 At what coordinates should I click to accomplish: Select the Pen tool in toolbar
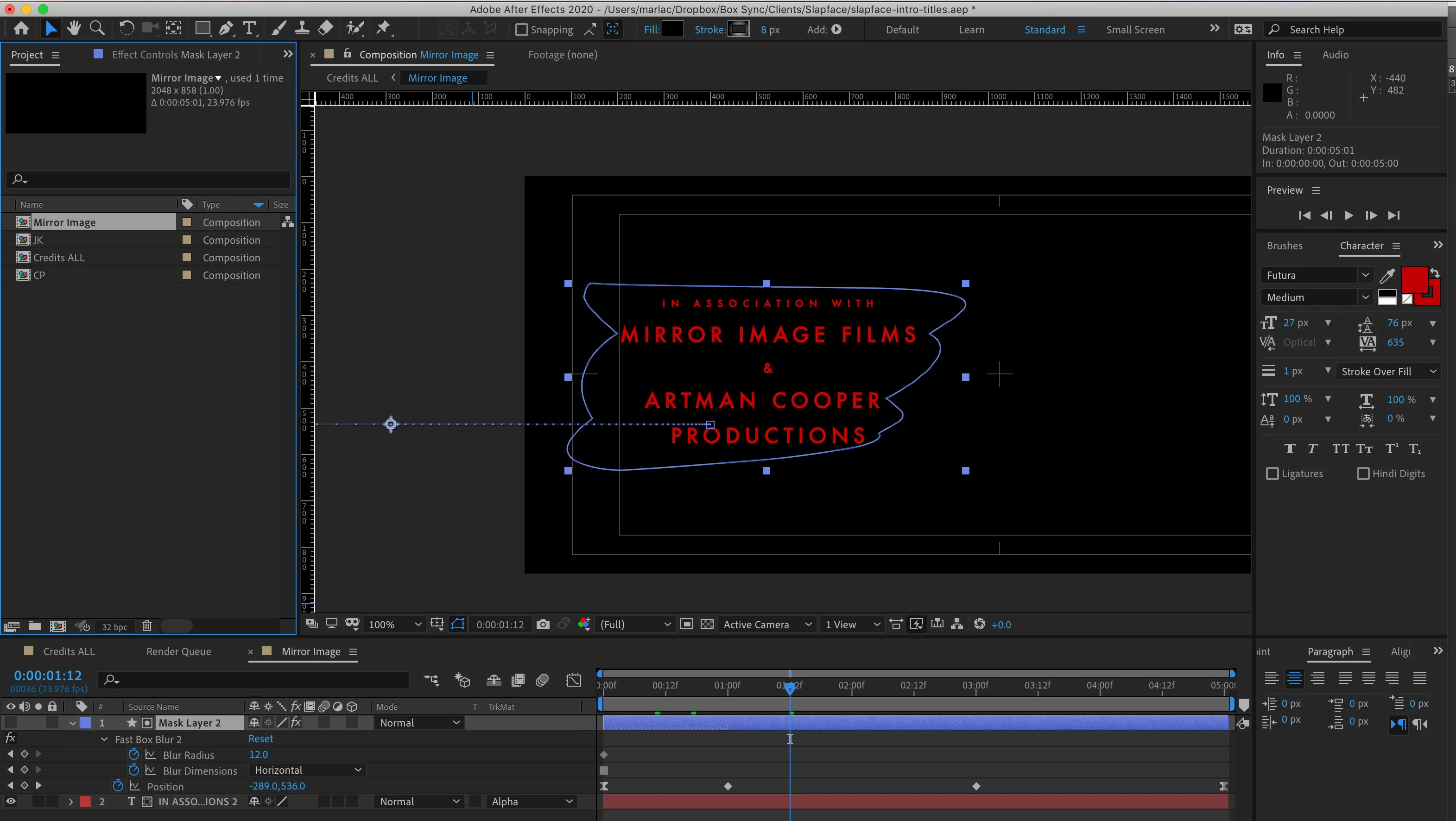pyautogui.click(x=226, y=28)
